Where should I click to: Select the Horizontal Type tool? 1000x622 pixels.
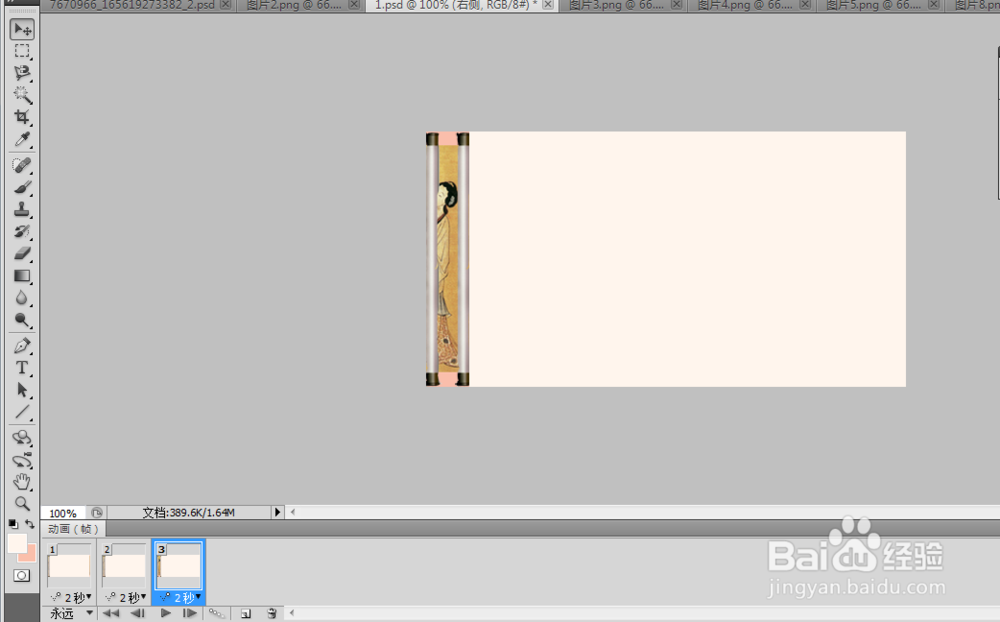[x=22, y=368]
